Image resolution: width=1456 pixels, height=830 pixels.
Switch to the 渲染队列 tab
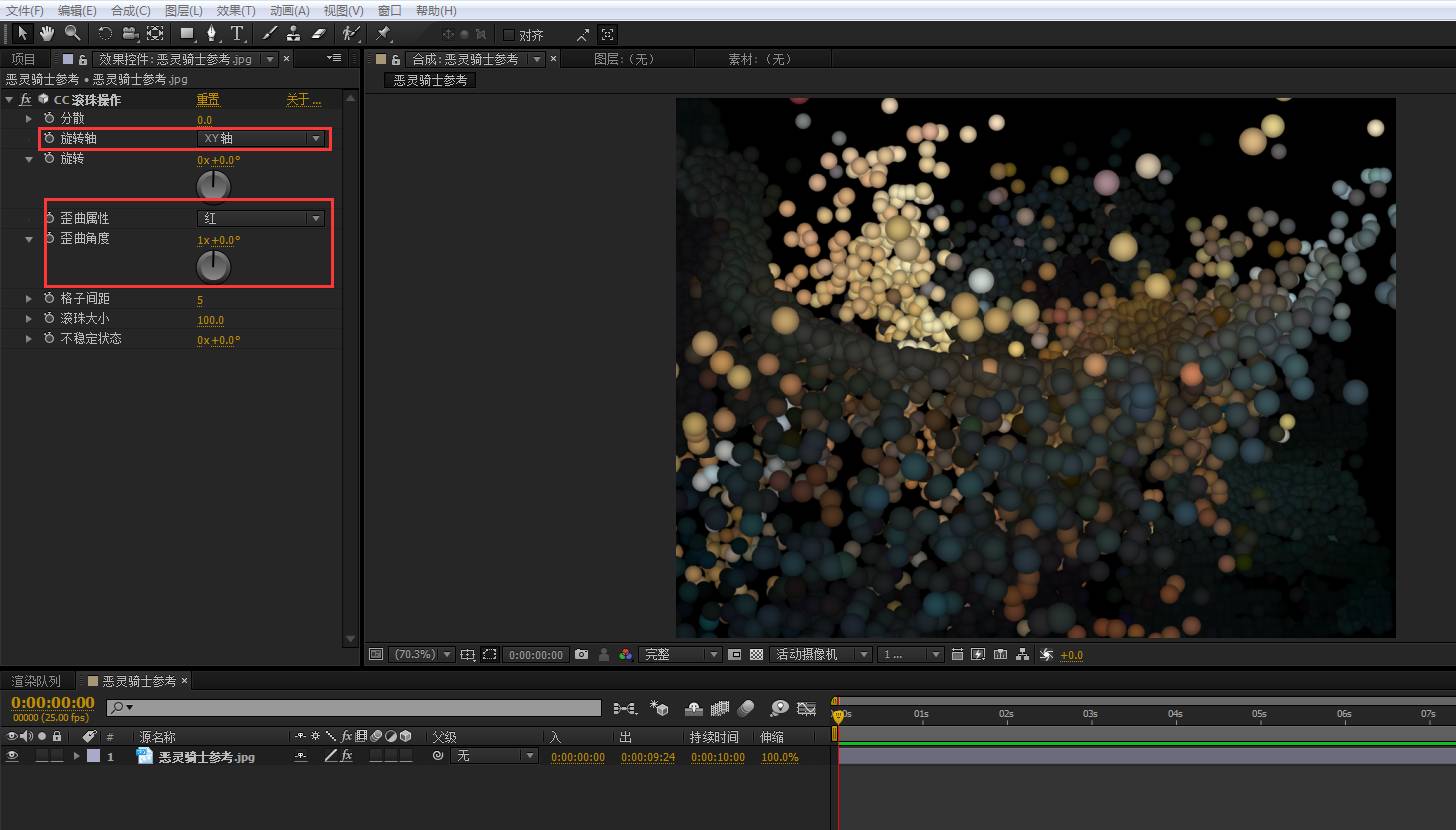click(x=36, y=681)
